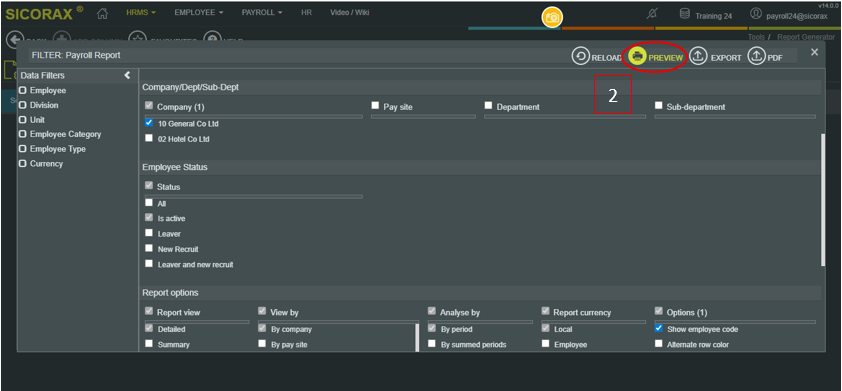Toggle the Status header checkbox
Image resolution: width=842 pixels, height=391 pixels.
[149, 186]
